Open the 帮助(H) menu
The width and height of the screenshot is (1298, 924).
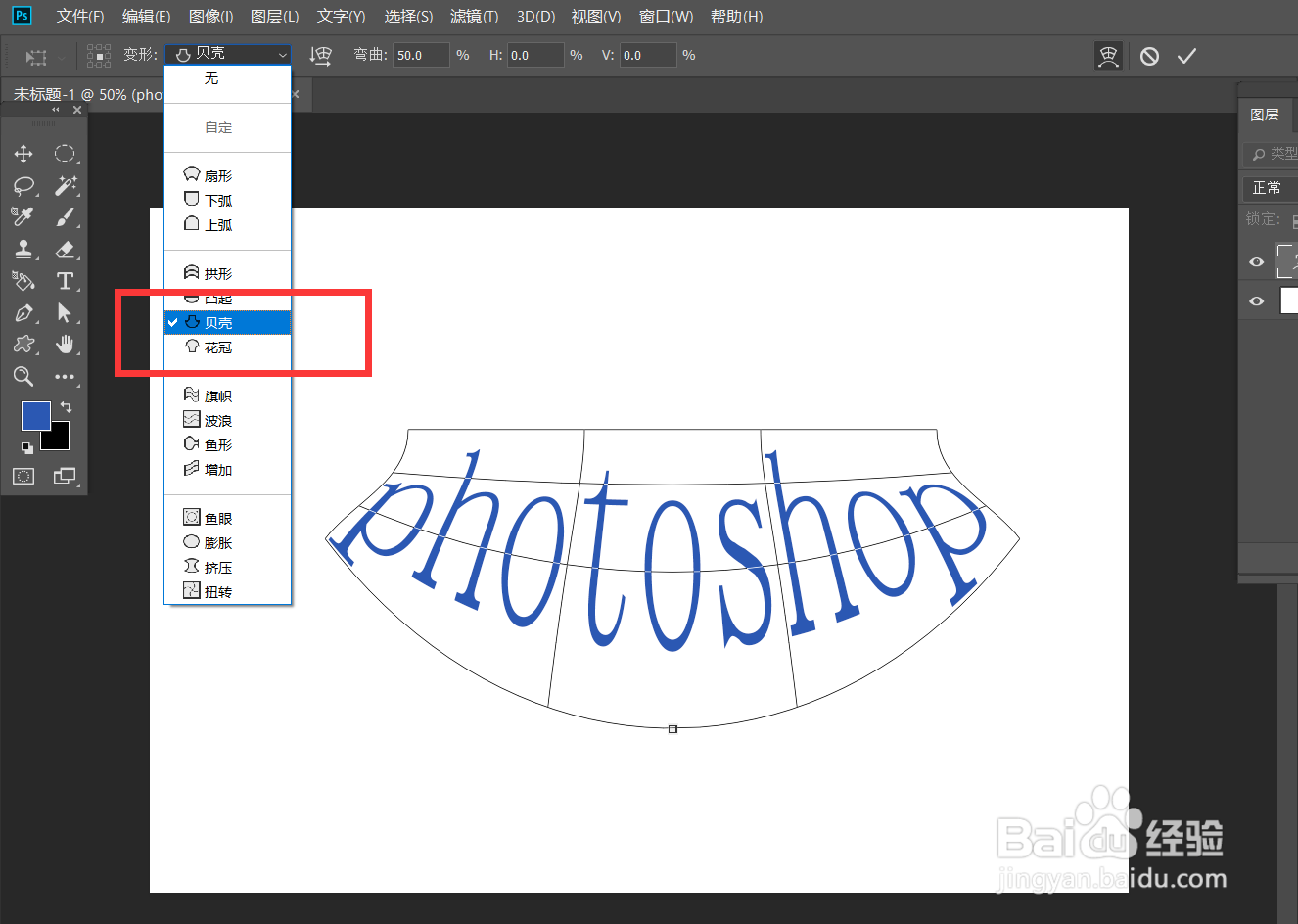coord(736,16)
